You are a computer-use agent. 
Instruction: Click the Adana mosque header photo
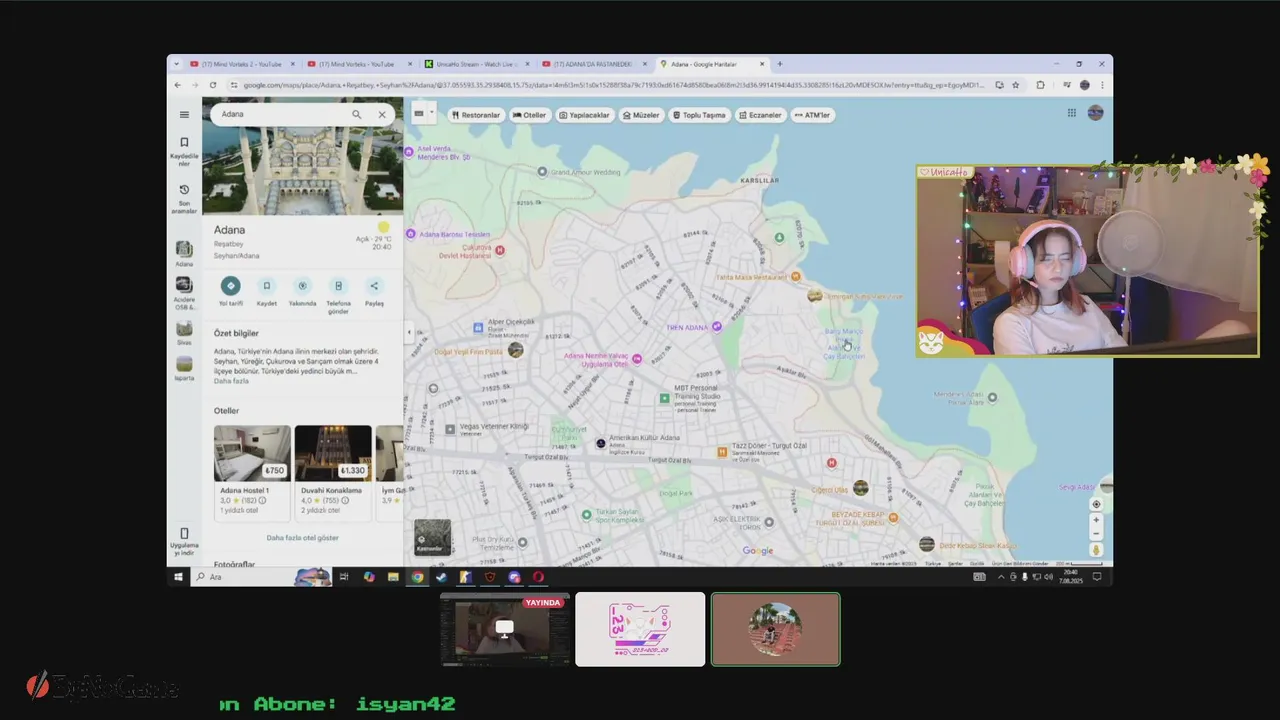303,170
